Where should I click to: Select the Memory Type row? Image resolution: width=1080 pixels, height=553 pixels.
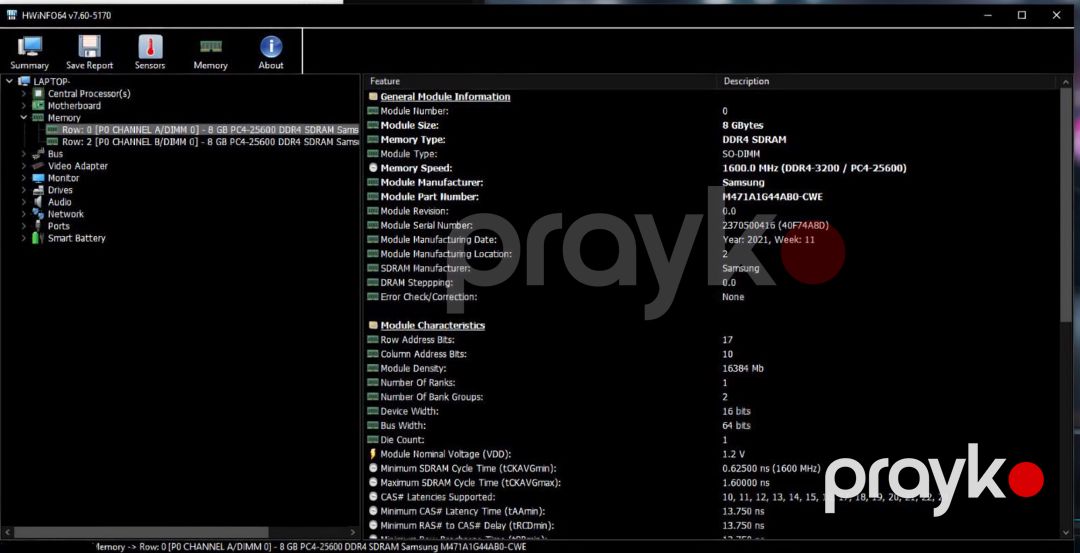click(x=712, y=140)
